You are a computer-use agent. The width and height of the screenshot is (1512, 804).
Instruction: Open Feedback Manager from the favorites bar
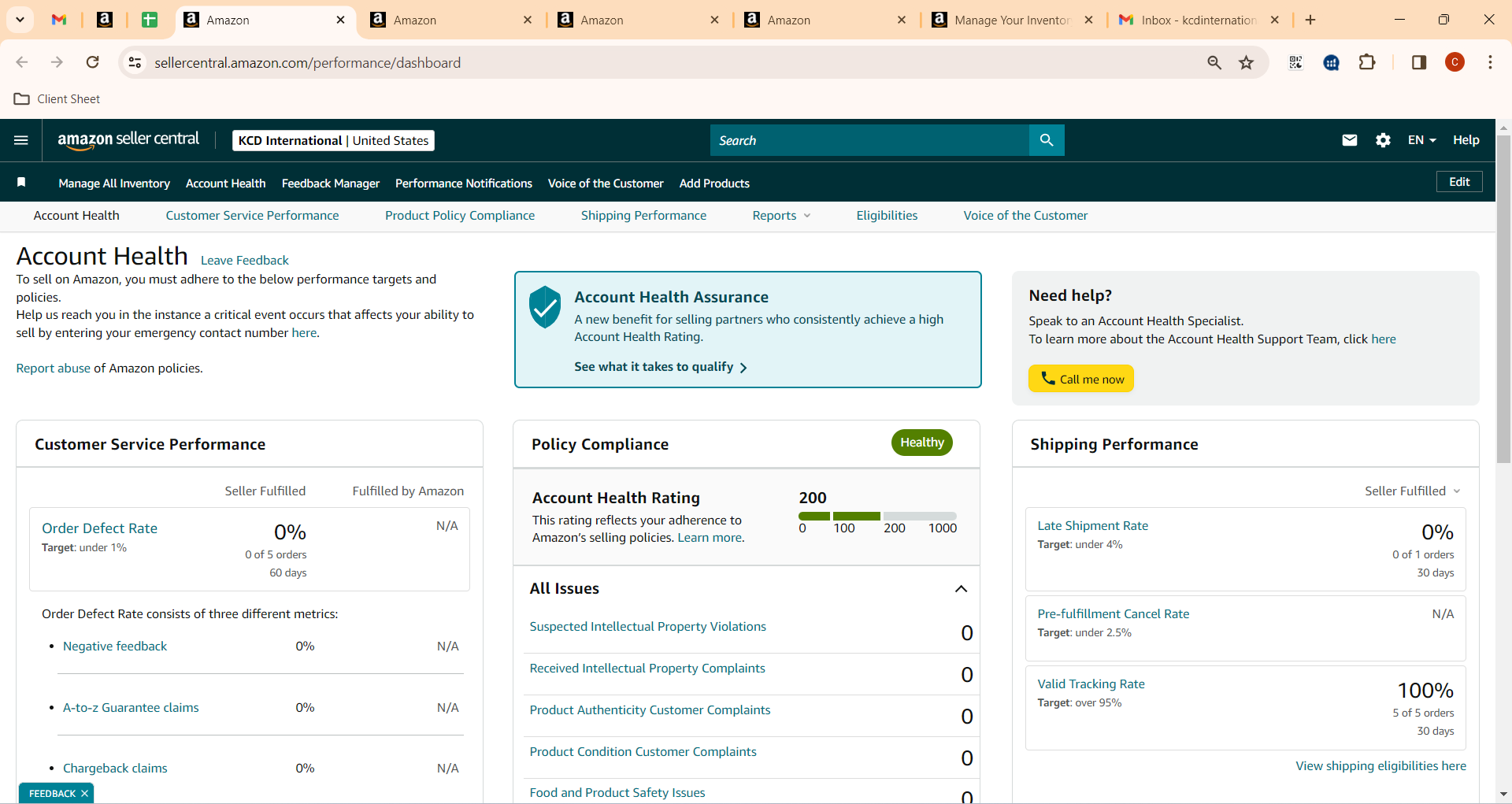(331, 183)
